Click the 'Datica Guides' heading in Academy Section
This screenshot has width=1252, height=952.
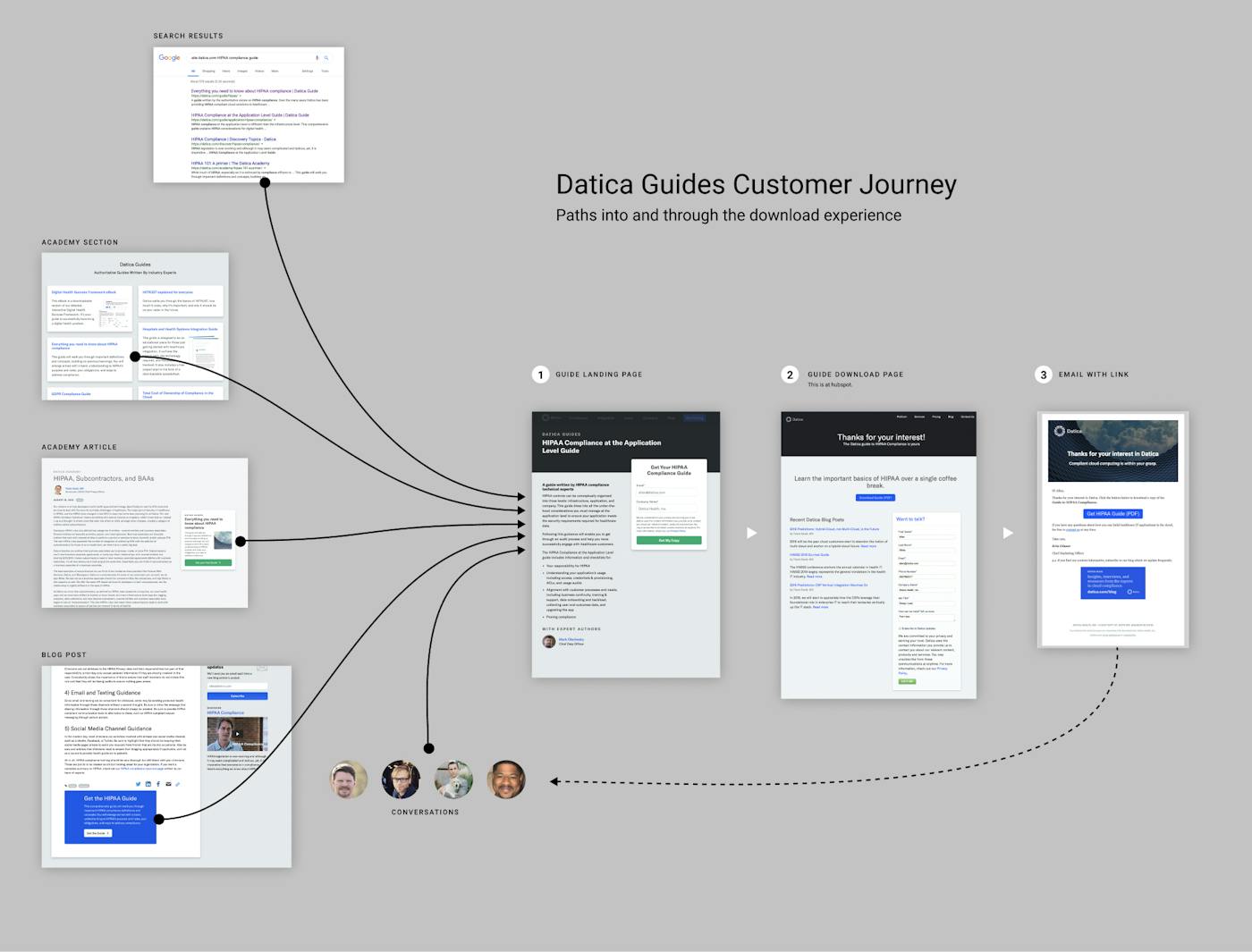tap(135, 265)
